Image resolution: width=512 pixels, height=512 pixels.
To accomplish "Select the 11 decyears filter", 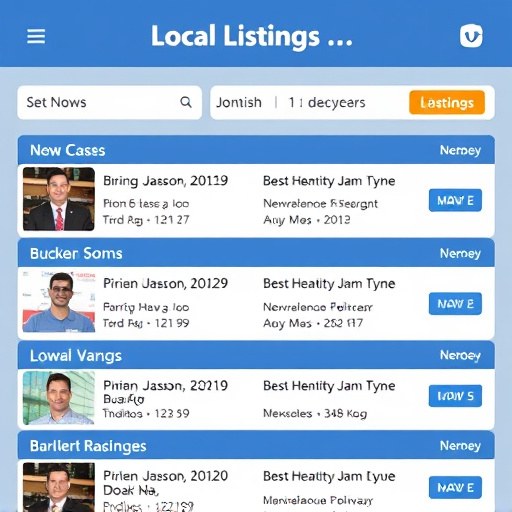I will pos(327,103).
